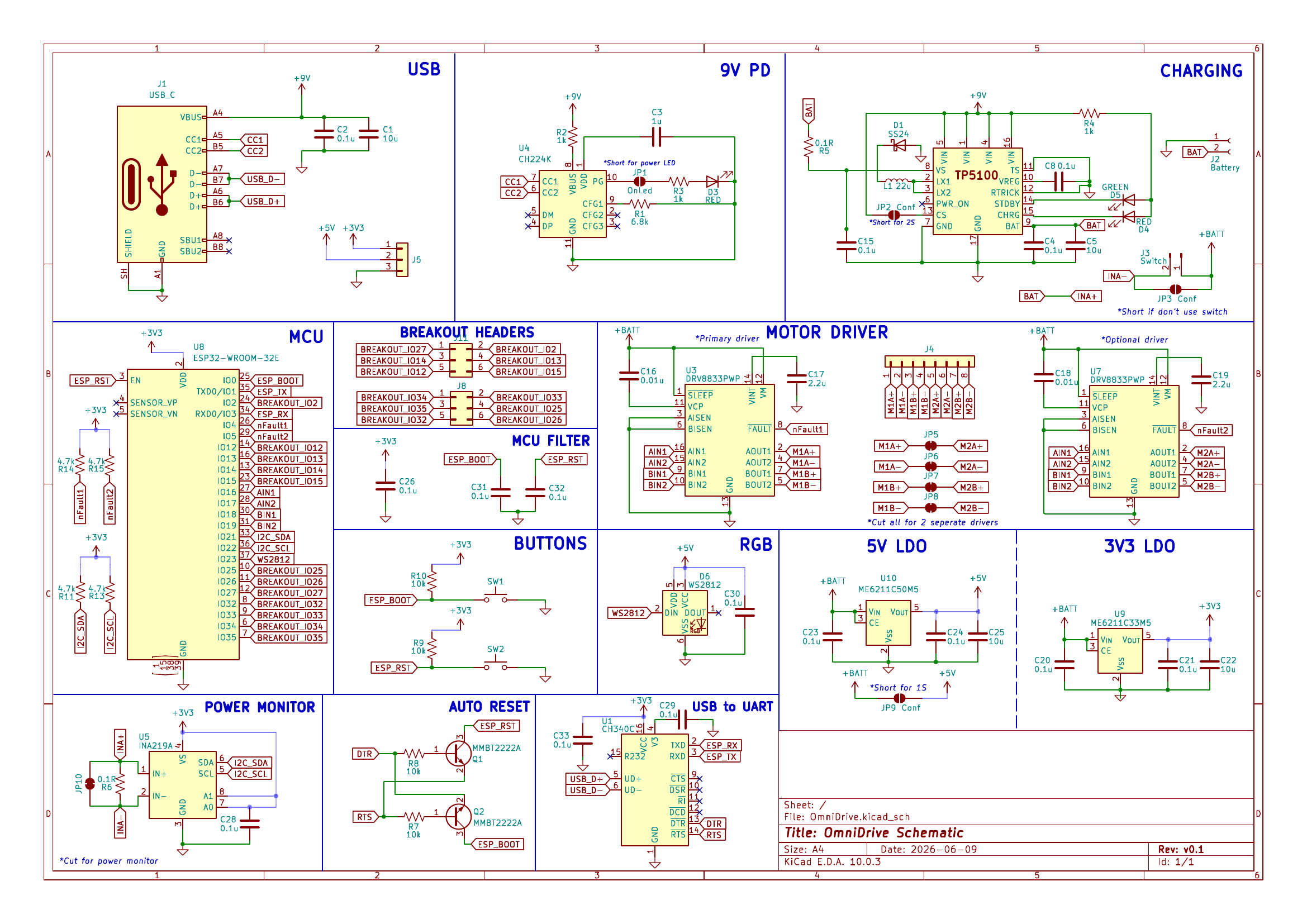Viewport: 1307px width, 924px height.
Task: Select the J8 breakout header symbol
Action: pyautogui.click(x=461, y=408)
